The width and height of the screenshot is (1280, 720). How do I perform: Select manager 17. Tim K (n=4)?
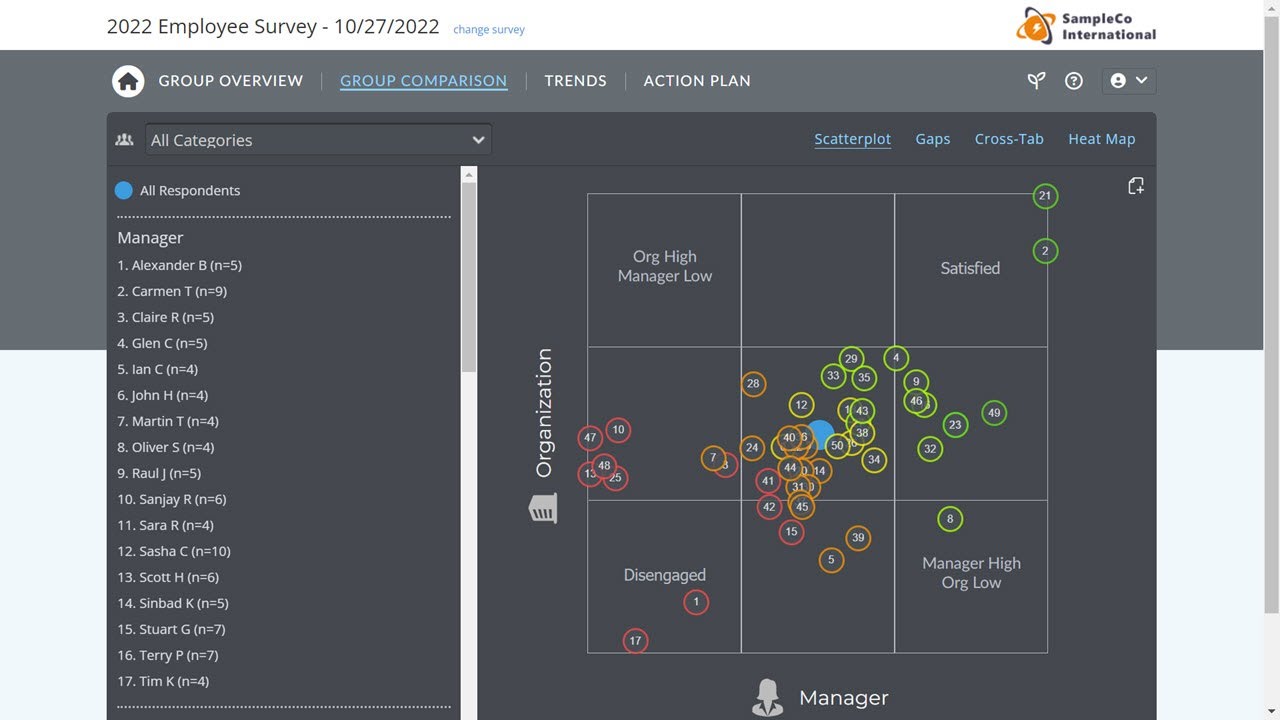(163, 681)
